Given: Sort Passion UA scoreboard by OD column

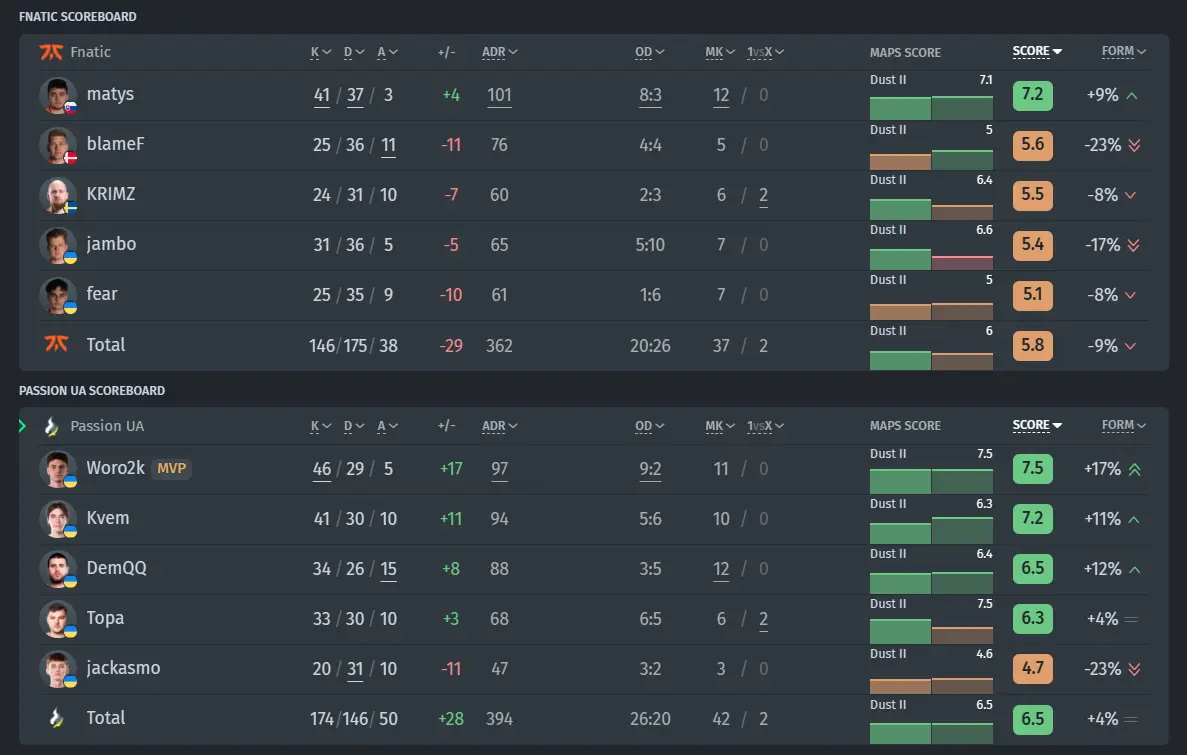Looking at the screenshot, I should coord(650,426).
